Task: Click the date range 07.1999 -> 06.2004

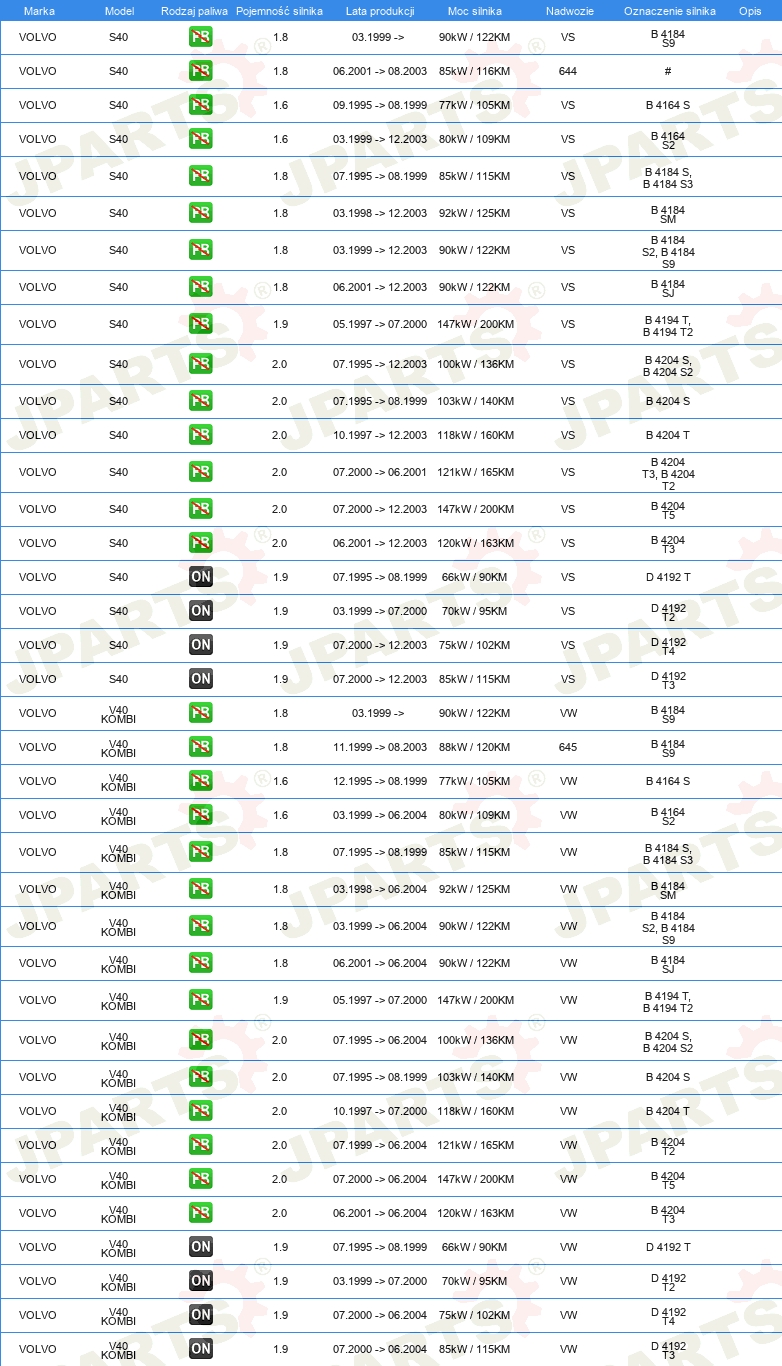Action: click(380, 1146)
